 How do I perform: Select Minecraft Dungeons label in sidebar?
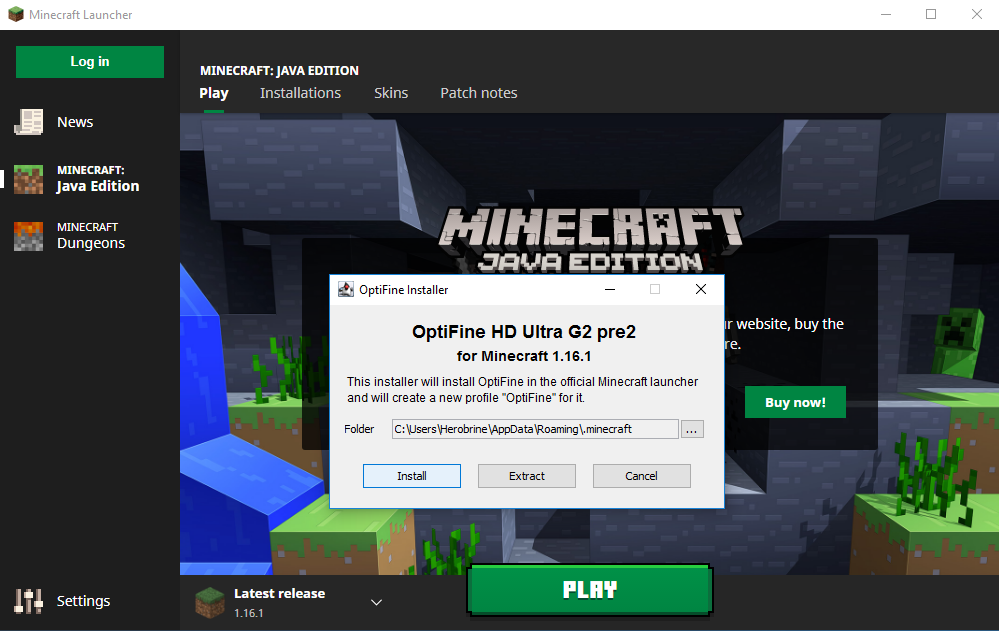91,236
